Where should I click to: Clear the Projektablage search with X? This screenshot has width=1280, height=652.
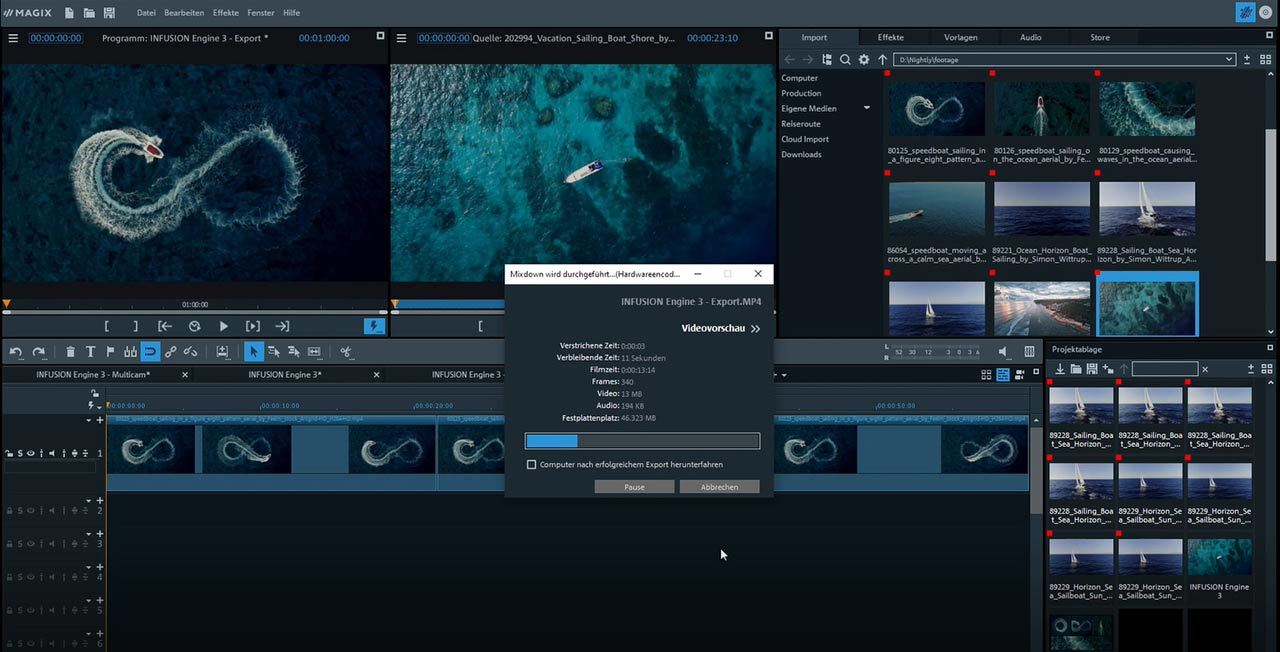click(1205, 369)
